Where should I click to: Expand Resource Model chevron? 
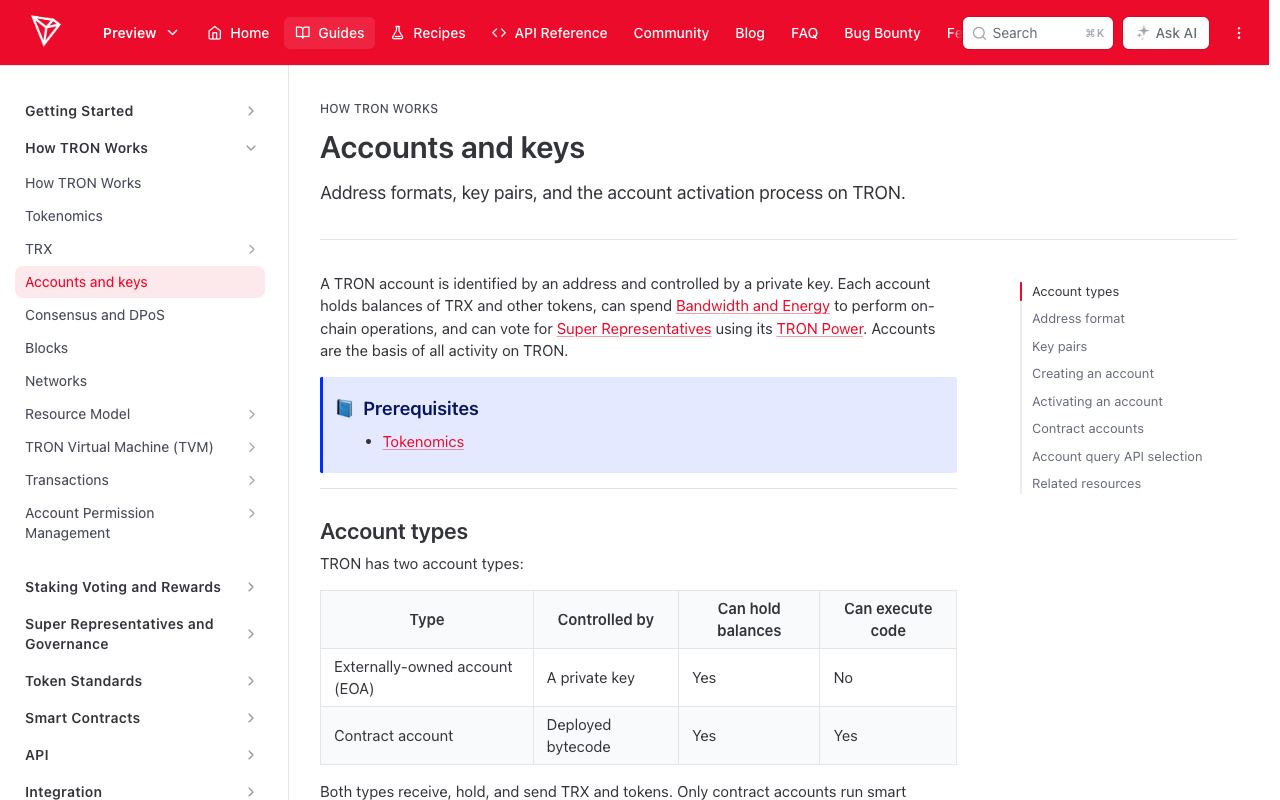point(251,414)
